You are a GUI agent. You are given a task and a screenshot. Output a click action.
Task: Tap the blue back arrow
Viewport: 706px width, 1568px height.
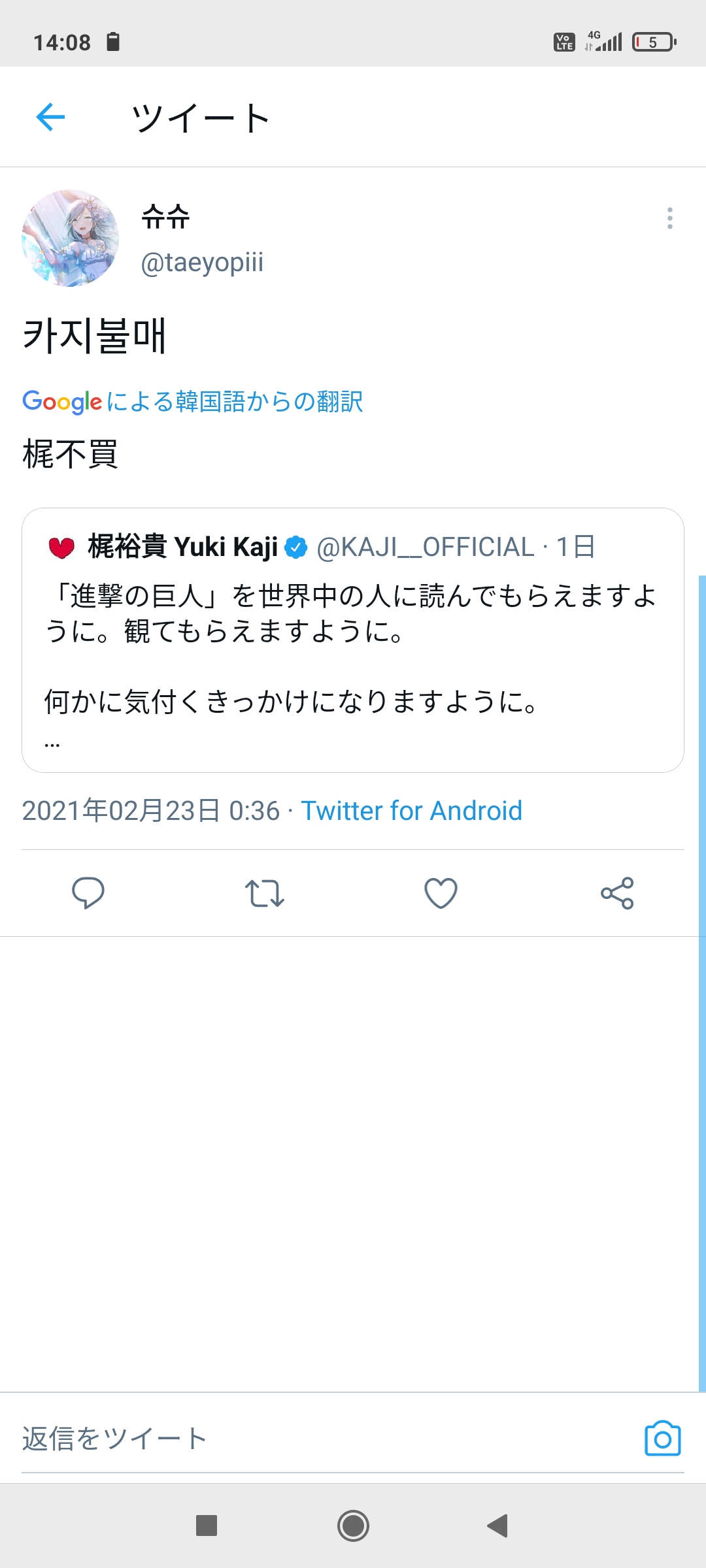pos(50,117)
